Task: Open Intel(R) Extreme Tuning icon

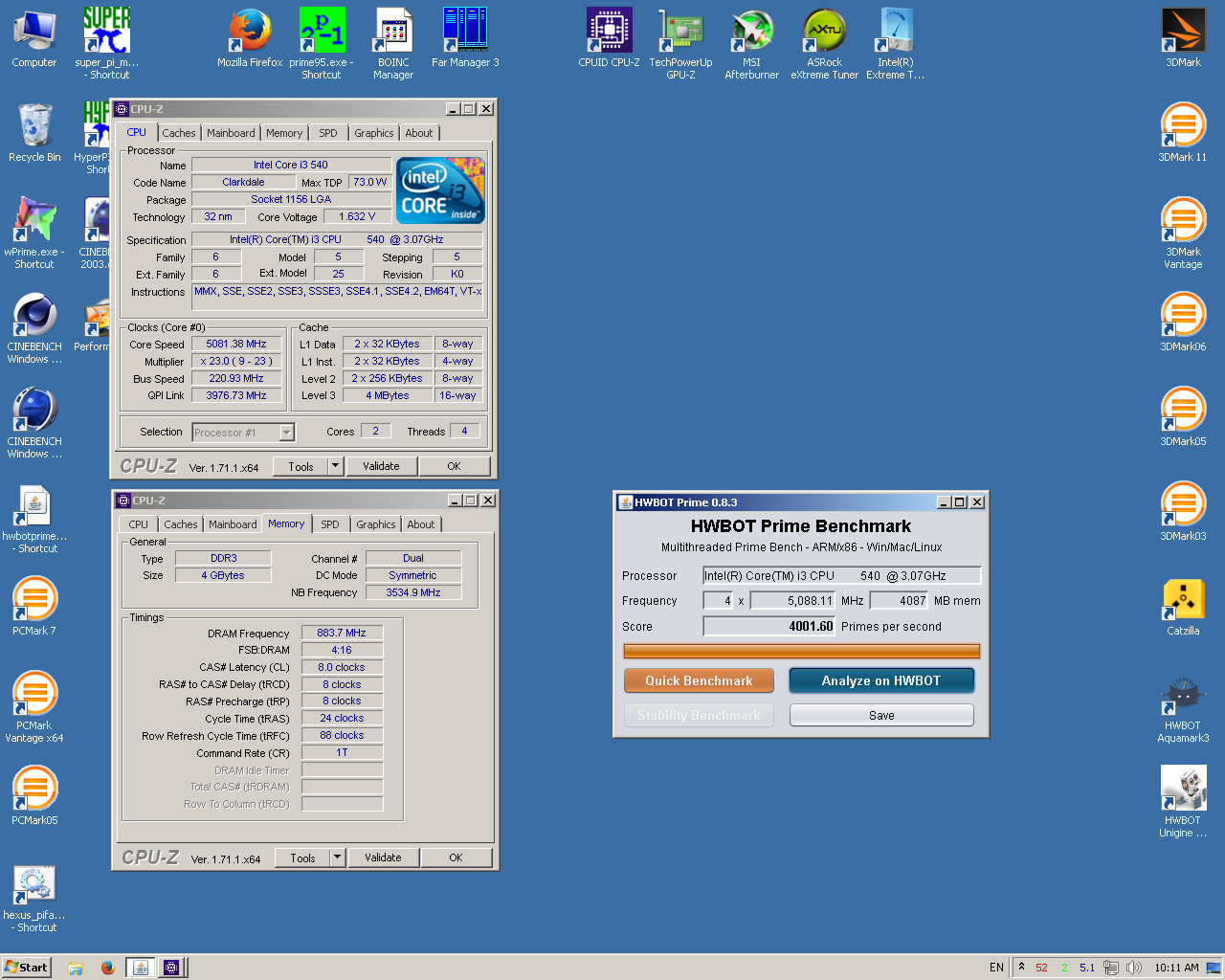Action: click(x=896, y=42)
